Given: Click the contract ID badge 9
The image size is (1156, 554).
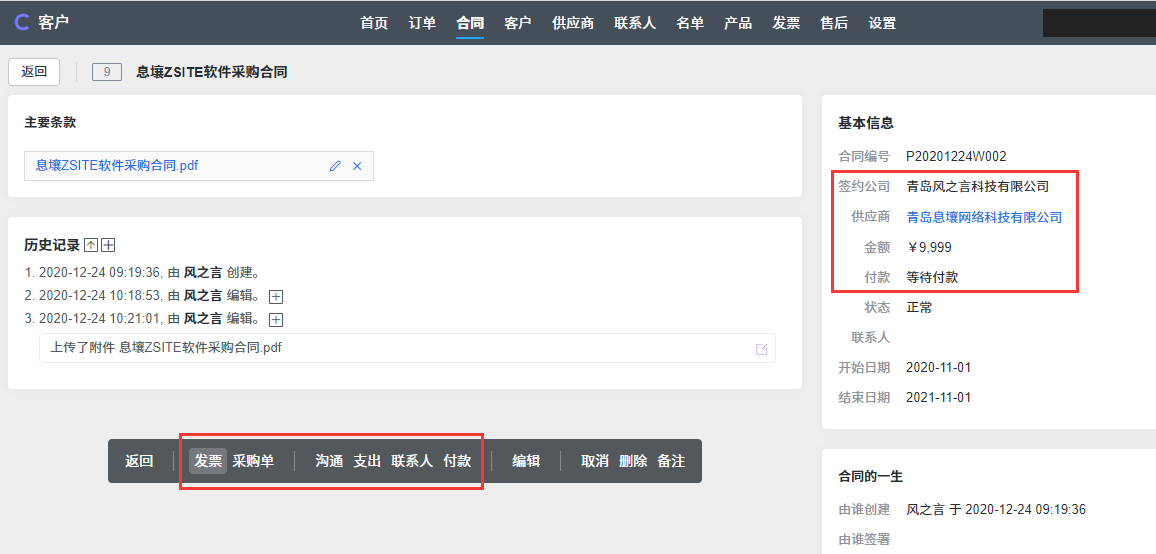Looking at the screenshot, I should [107, 72].
